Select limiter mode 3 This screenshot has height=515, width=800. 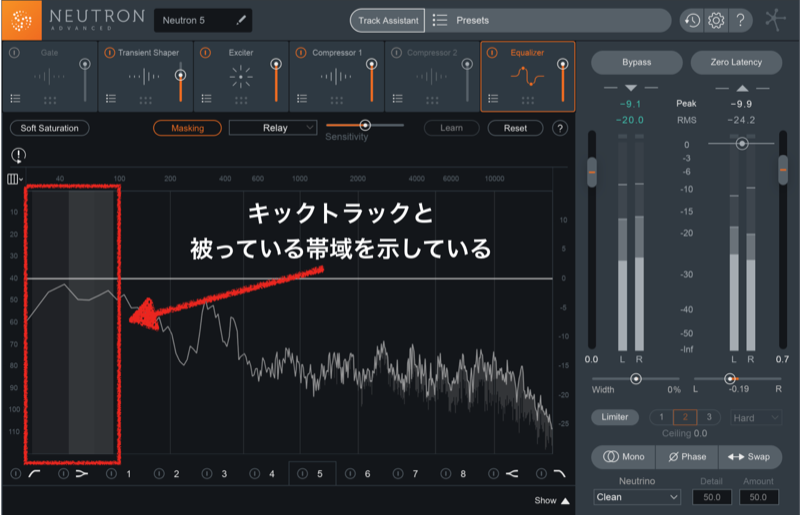[x=709, y=417]
